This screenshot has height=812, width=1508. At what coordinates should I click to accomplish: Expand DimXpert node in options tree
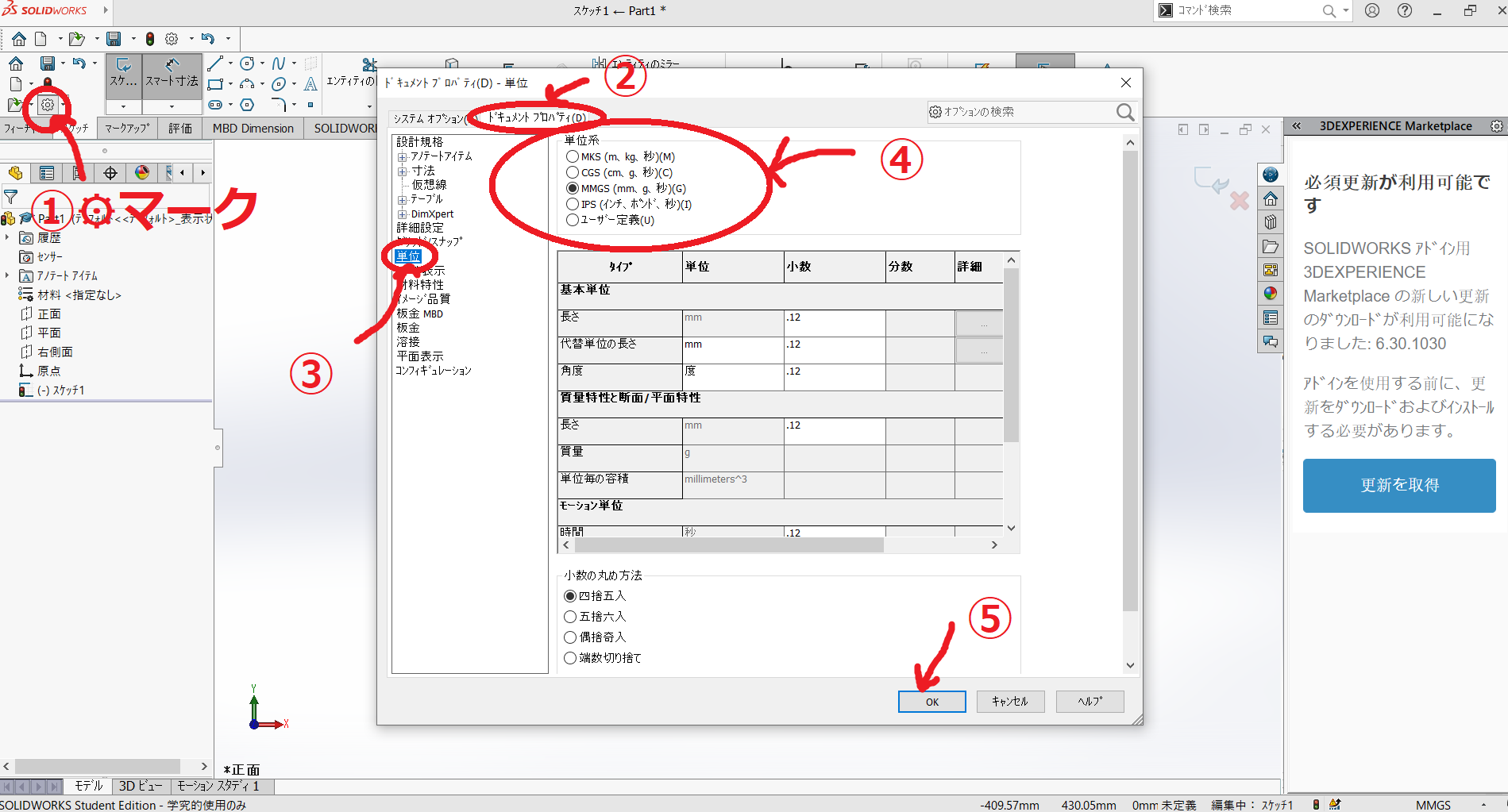pos(402,214)
